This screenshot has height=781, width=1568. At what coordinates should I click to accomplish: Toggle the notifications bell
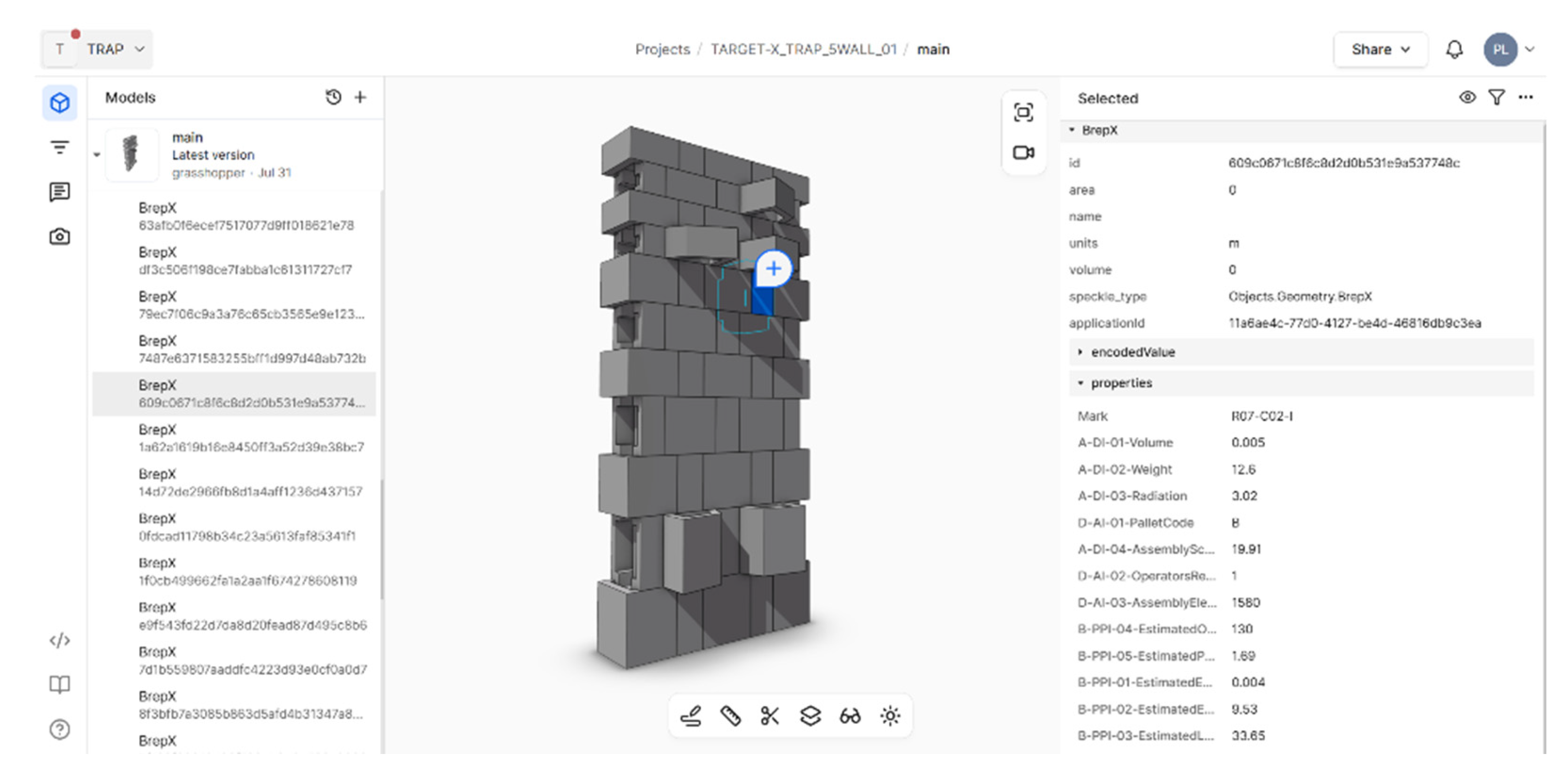coord(1455,50)
